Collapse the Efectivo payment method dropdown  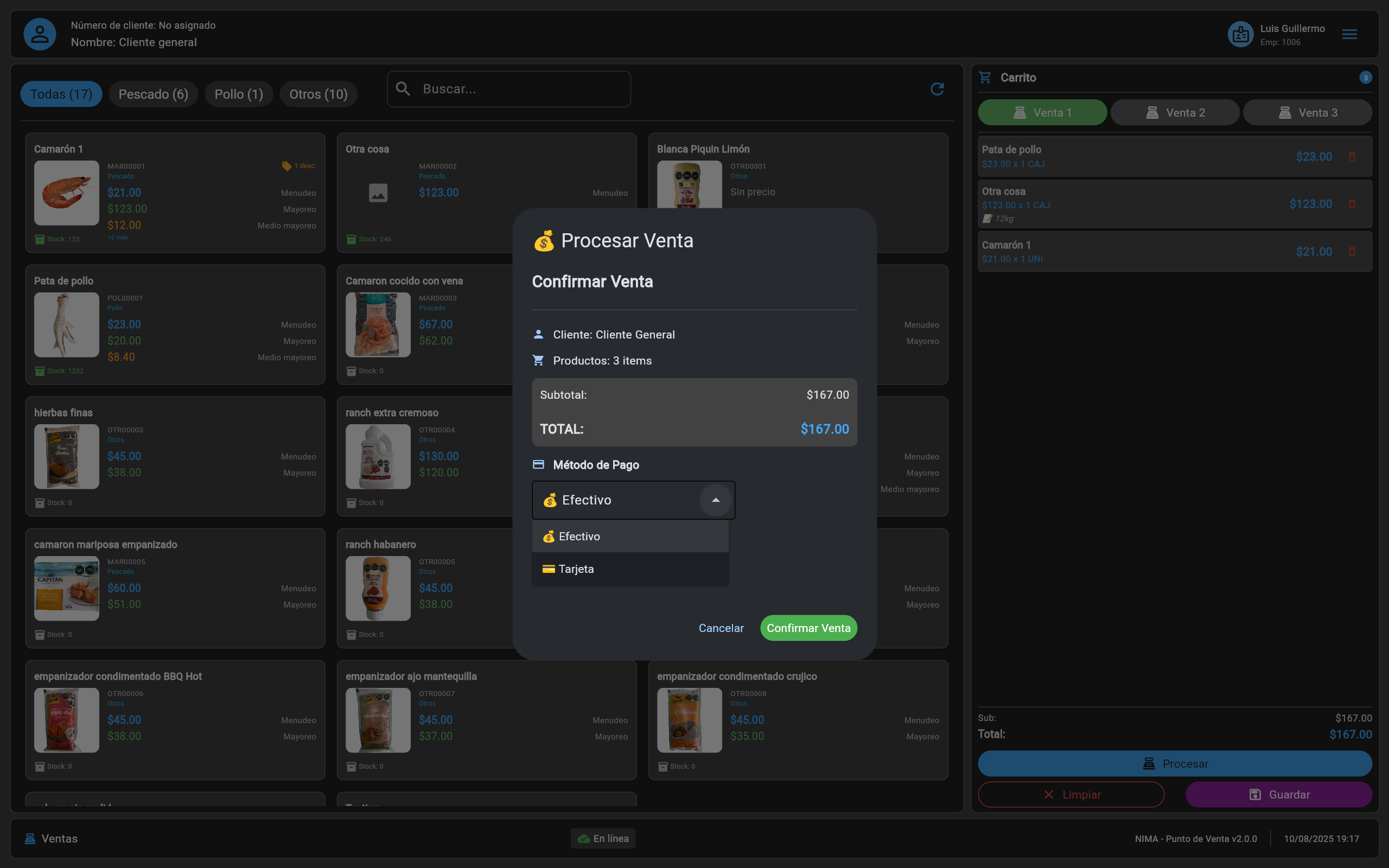[x=715, y=500]
